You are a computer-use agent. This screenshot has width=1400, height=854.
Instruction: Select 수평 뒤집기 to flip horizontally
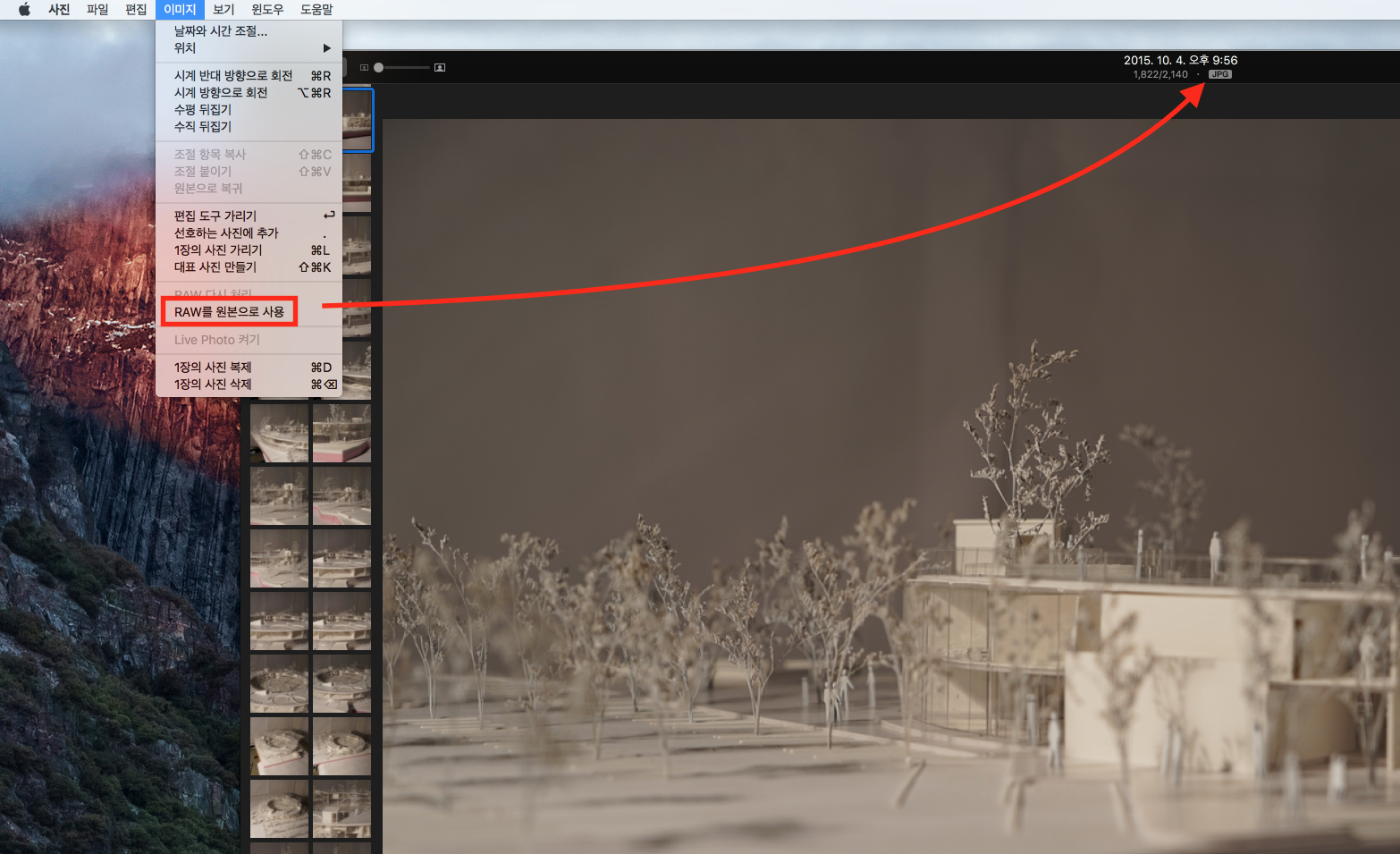pos(203,110)
